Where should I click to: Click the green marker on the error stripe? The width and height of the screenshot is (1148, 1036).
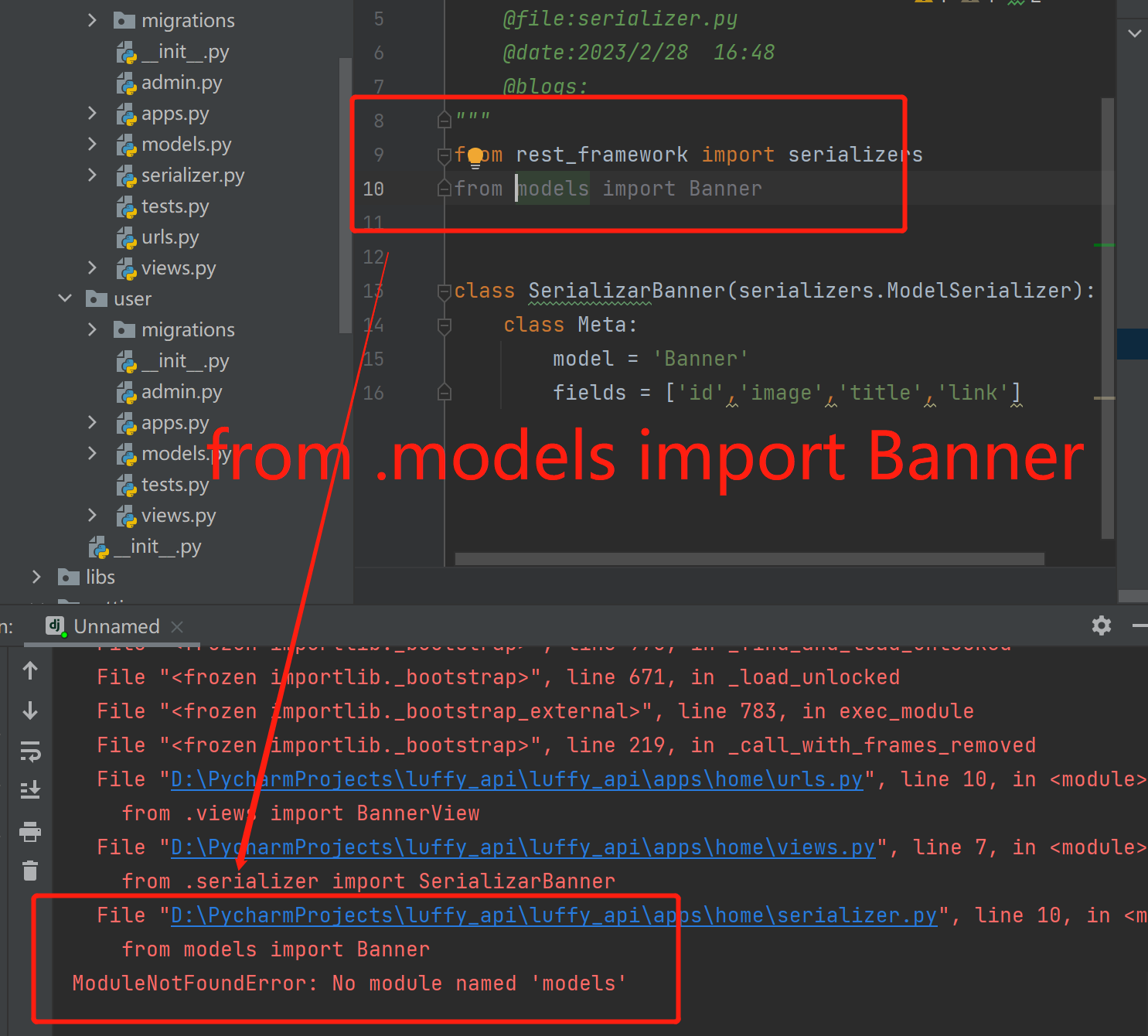click(1104, 245)
